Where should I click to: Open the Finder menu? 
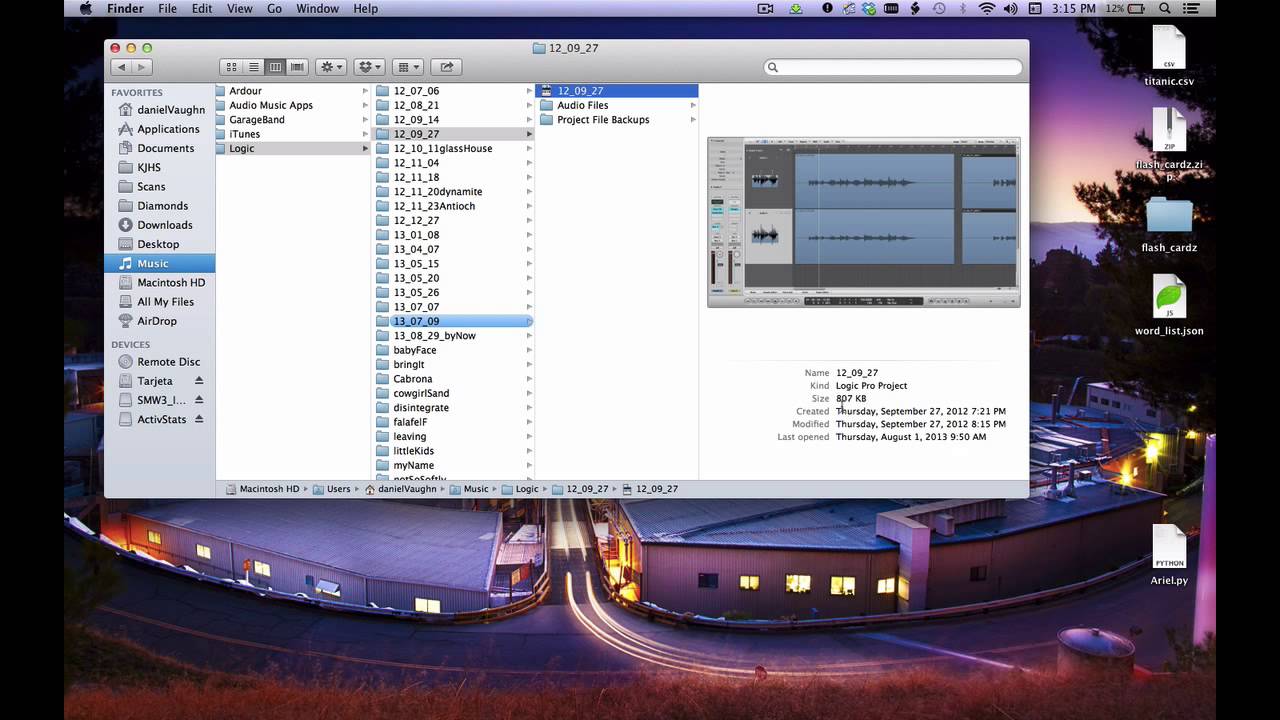coord(125,9)
